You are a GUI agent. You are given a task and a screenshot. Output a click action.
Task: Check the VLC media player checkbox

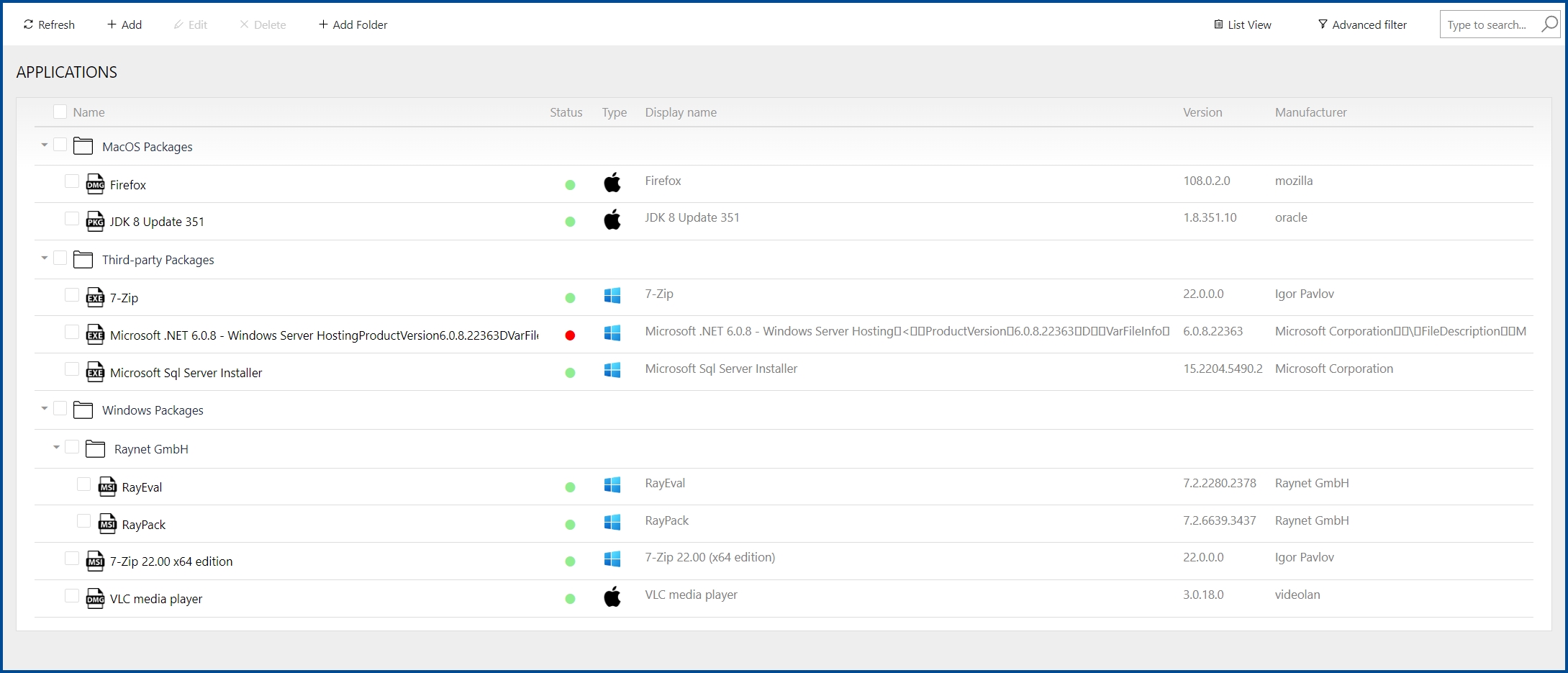pyautogui.click(x=71, y=595)
